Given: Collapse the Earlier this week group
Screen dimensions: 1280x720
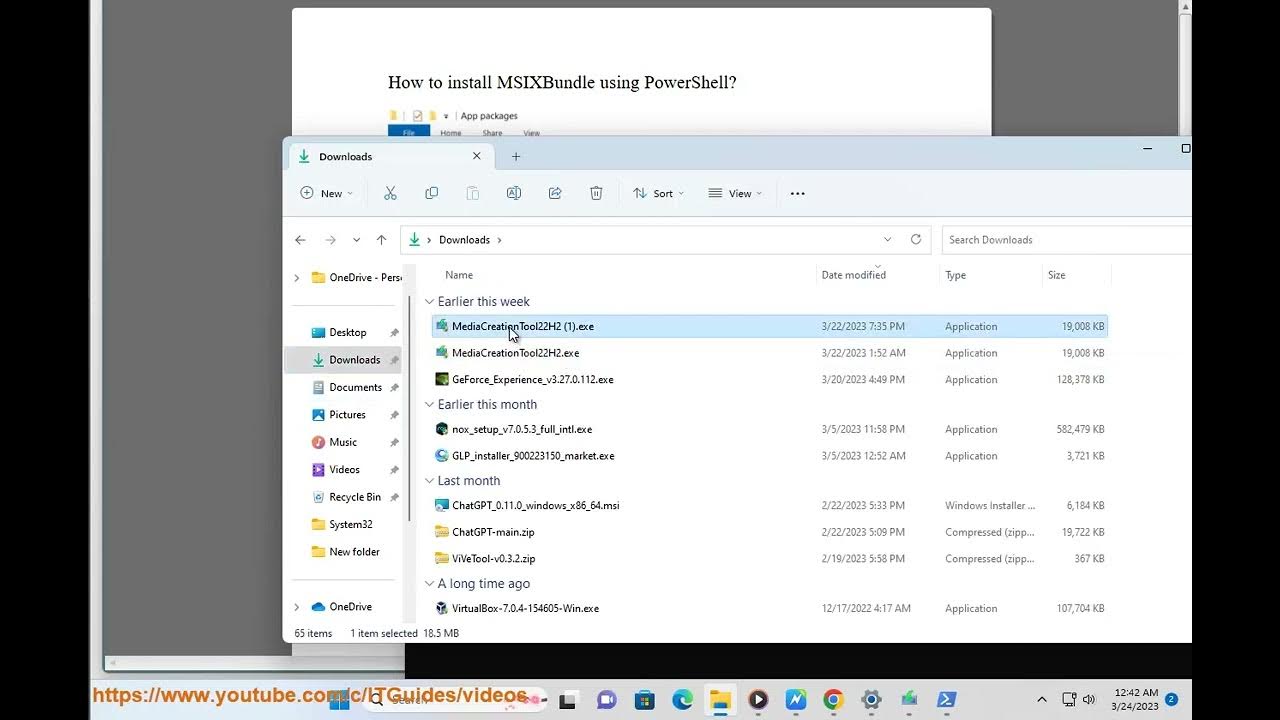Looking at the screenshot, I should (430, 302).
